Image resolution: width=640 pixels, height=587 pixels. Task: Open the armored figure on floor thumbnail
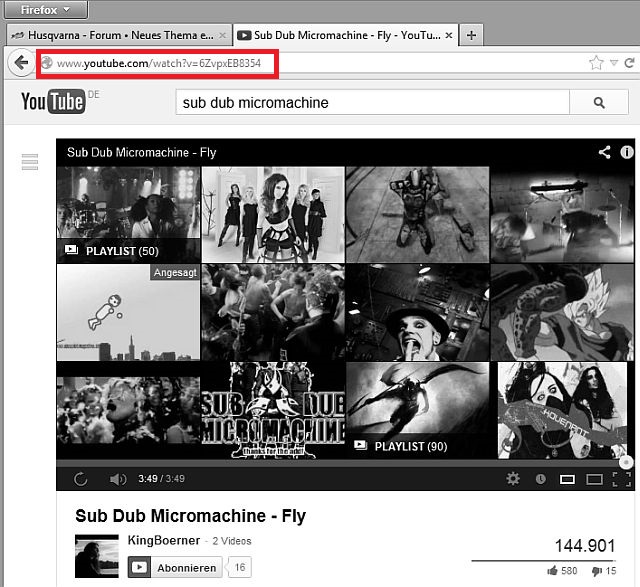(x=417, y=215)
